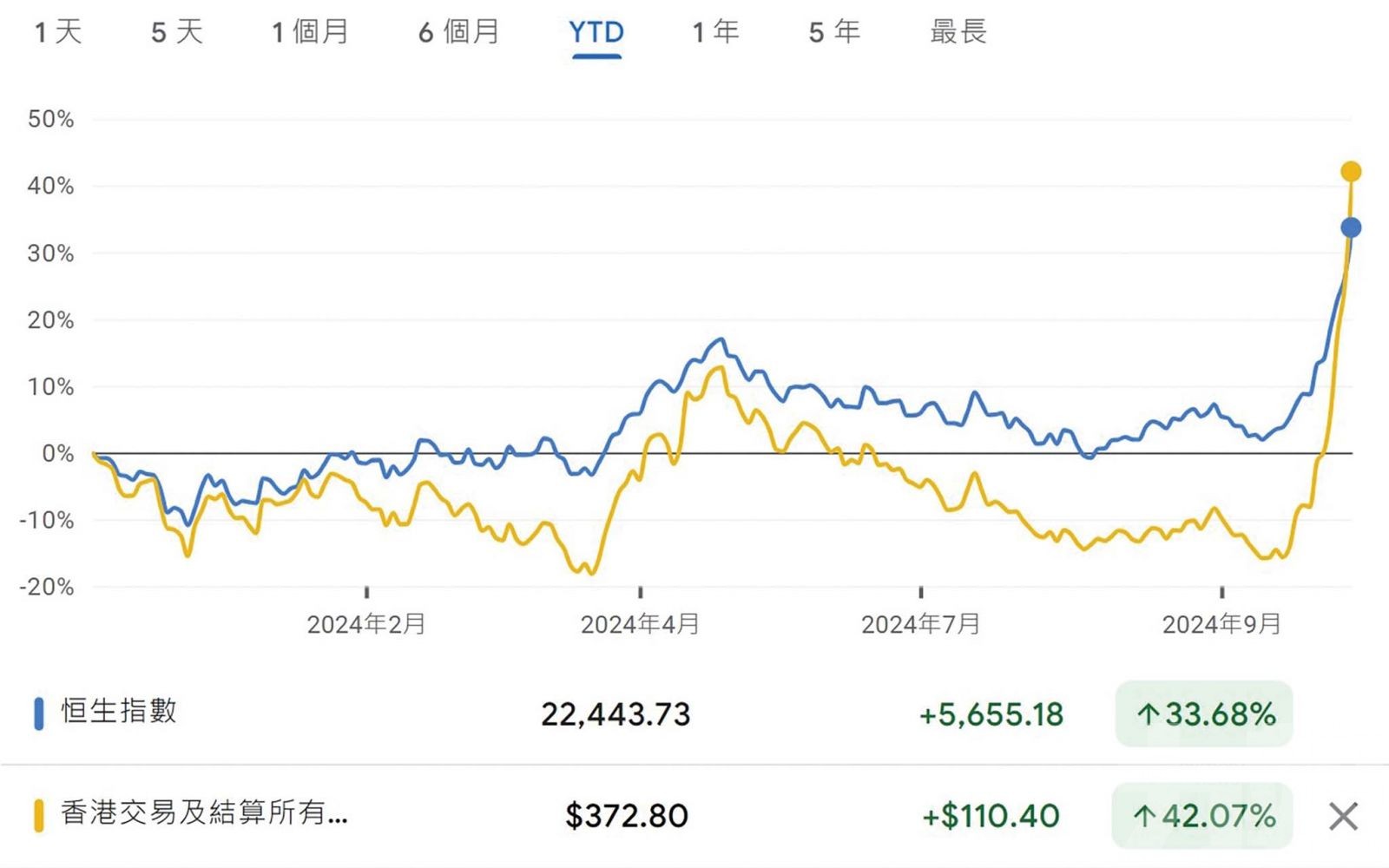
Task: Switch to the 1 天 time range
Action: click(x=57, y=32)
